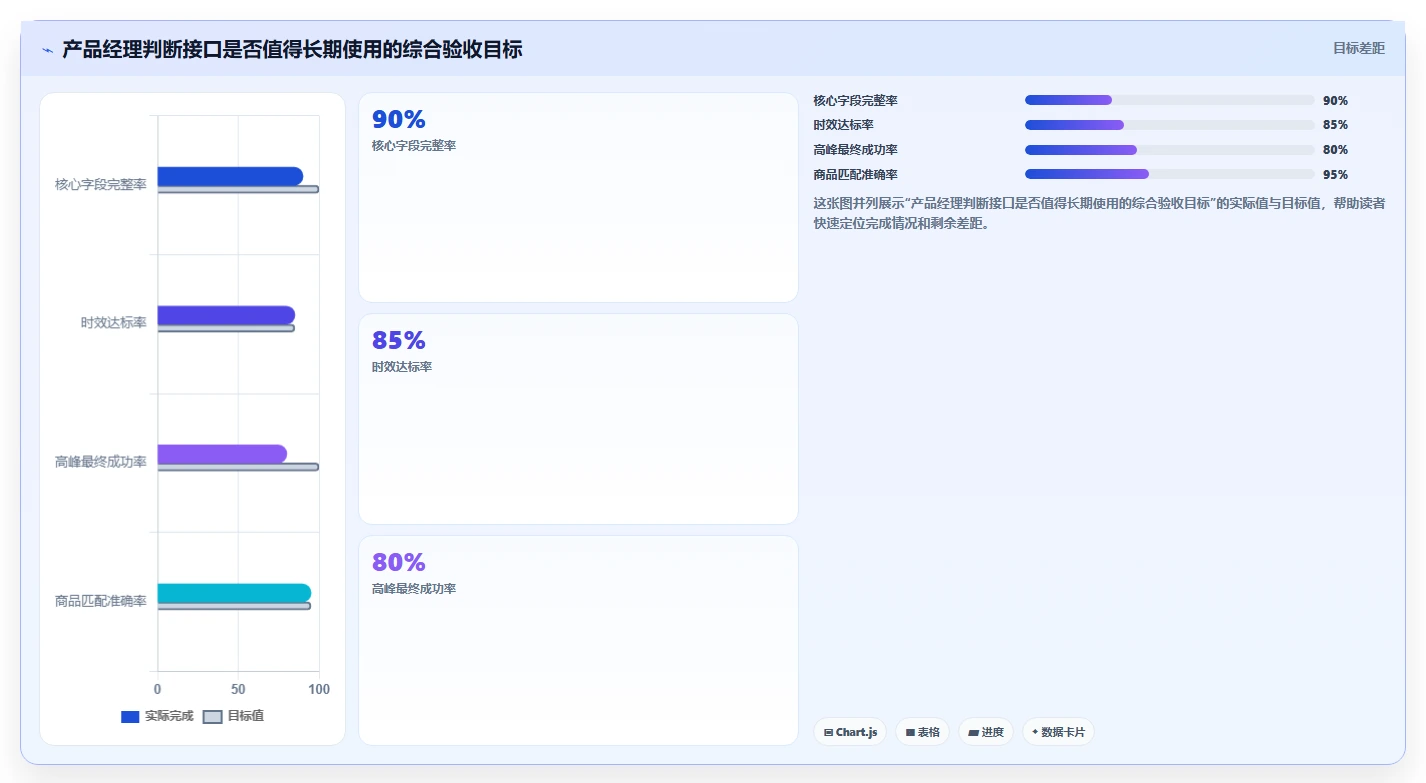The width and height of the screenshot is (1426, 783).
Task: Click the grey target bar under 核心字段完整率
Action: coord(238,189)
